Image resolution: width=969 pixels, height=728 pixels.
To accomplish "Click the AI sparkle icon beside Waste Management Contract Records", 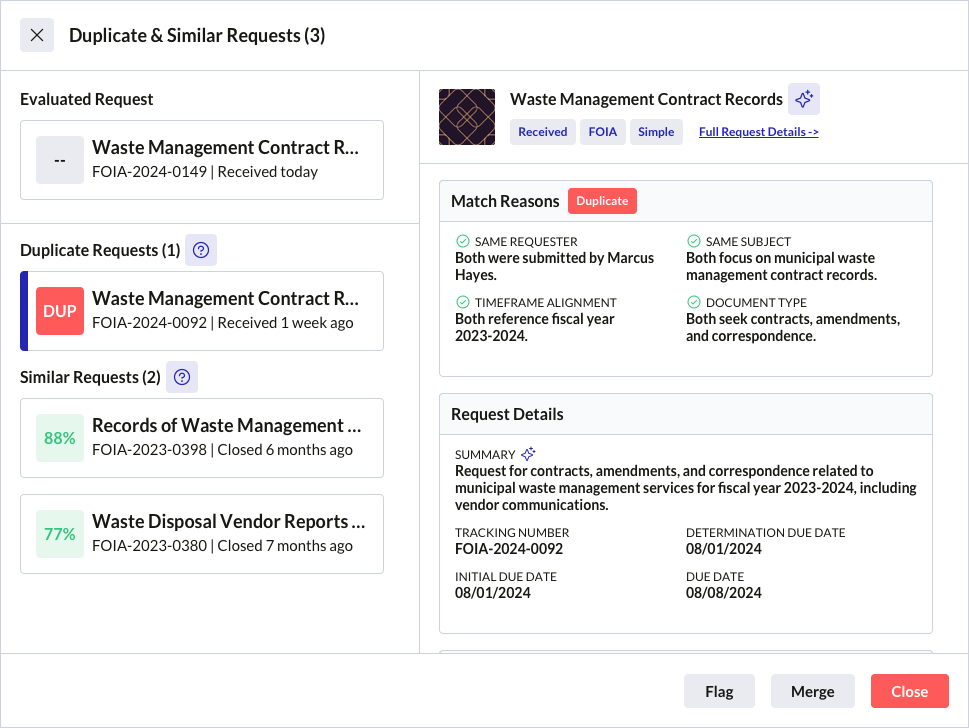I will 803,99.
